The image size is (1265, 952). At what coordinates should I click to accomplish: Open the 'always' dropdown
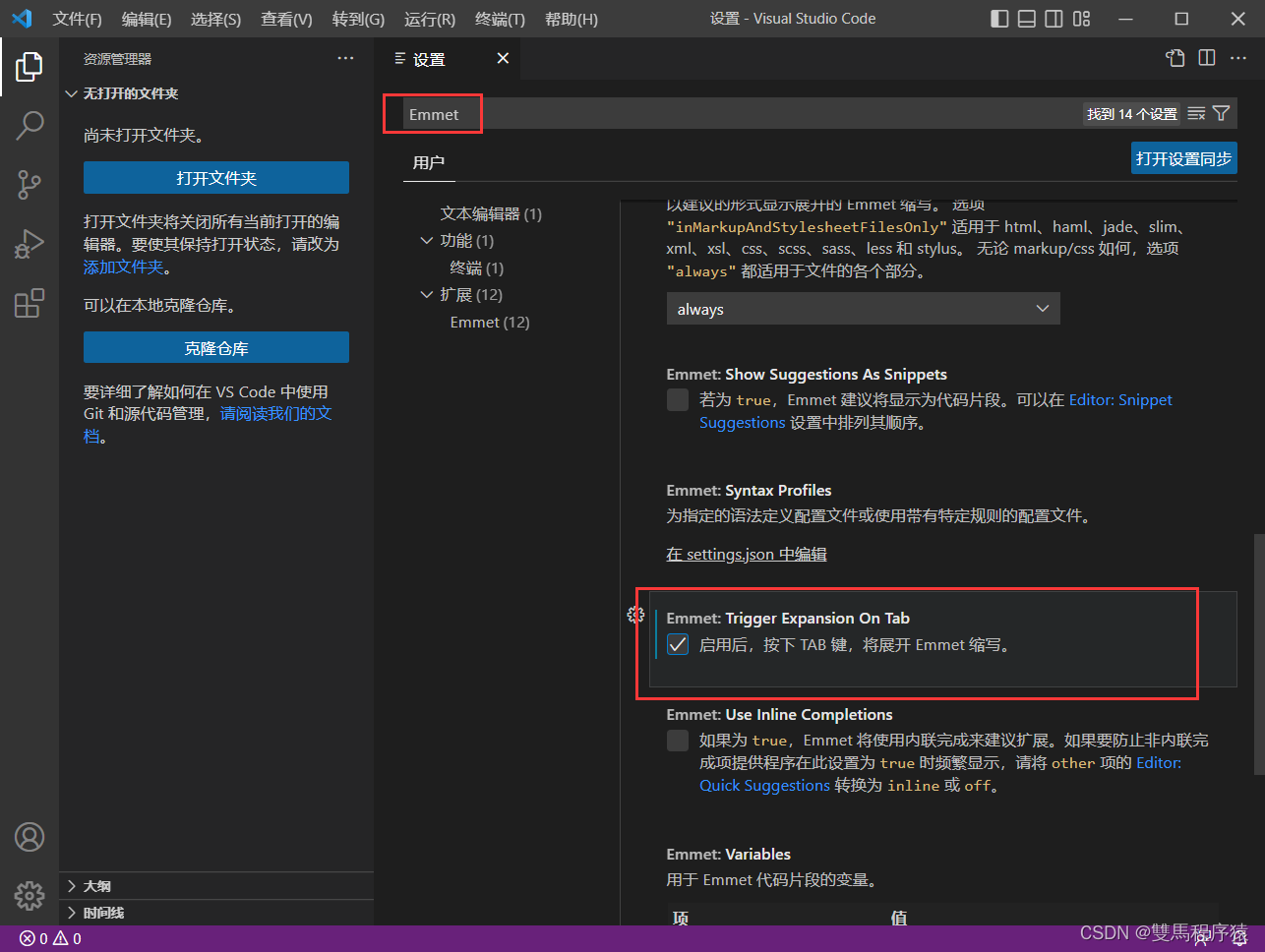coord(863,309)
